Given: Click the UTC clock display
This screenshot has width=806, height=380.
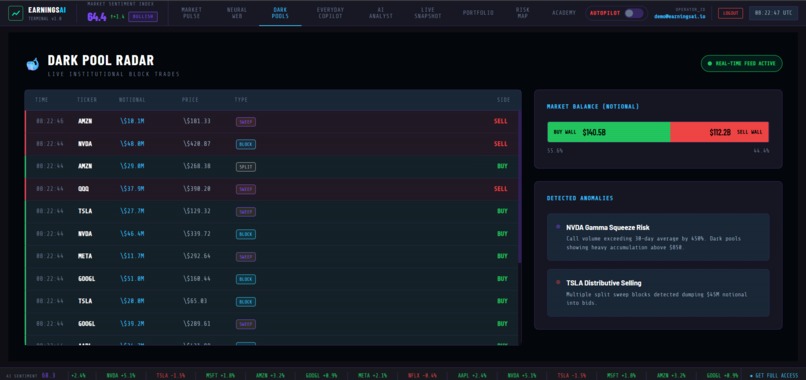Looking at the screenshot, I should 773,13.
